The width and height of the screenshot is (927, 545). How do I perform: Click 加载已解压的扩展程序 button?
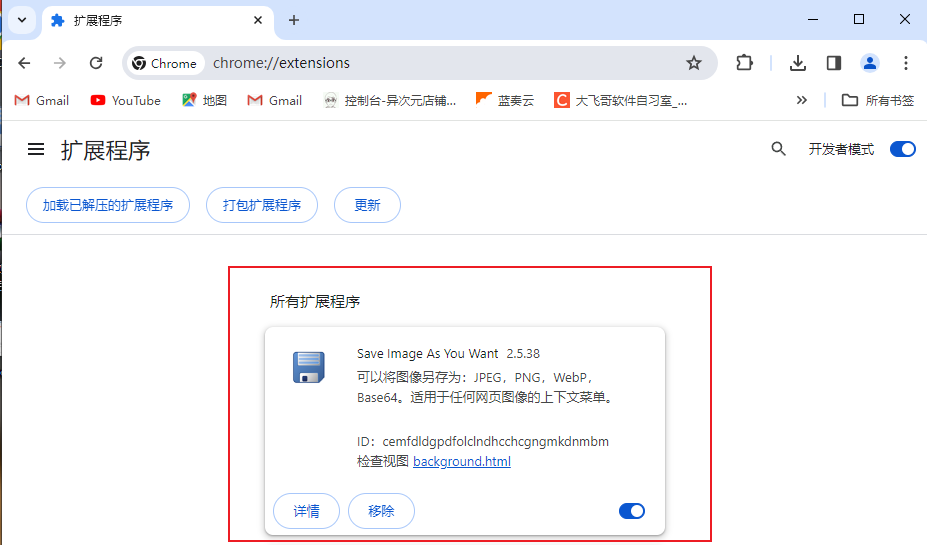(108, 205)
